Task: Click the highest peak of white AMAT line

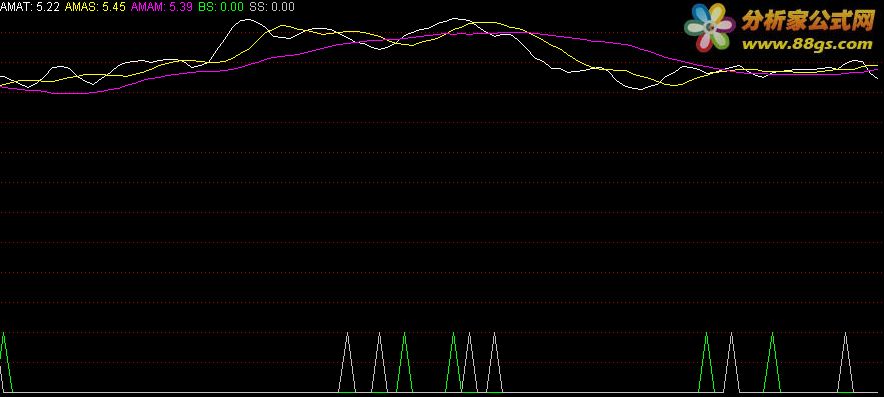Action: coord(246,20)
